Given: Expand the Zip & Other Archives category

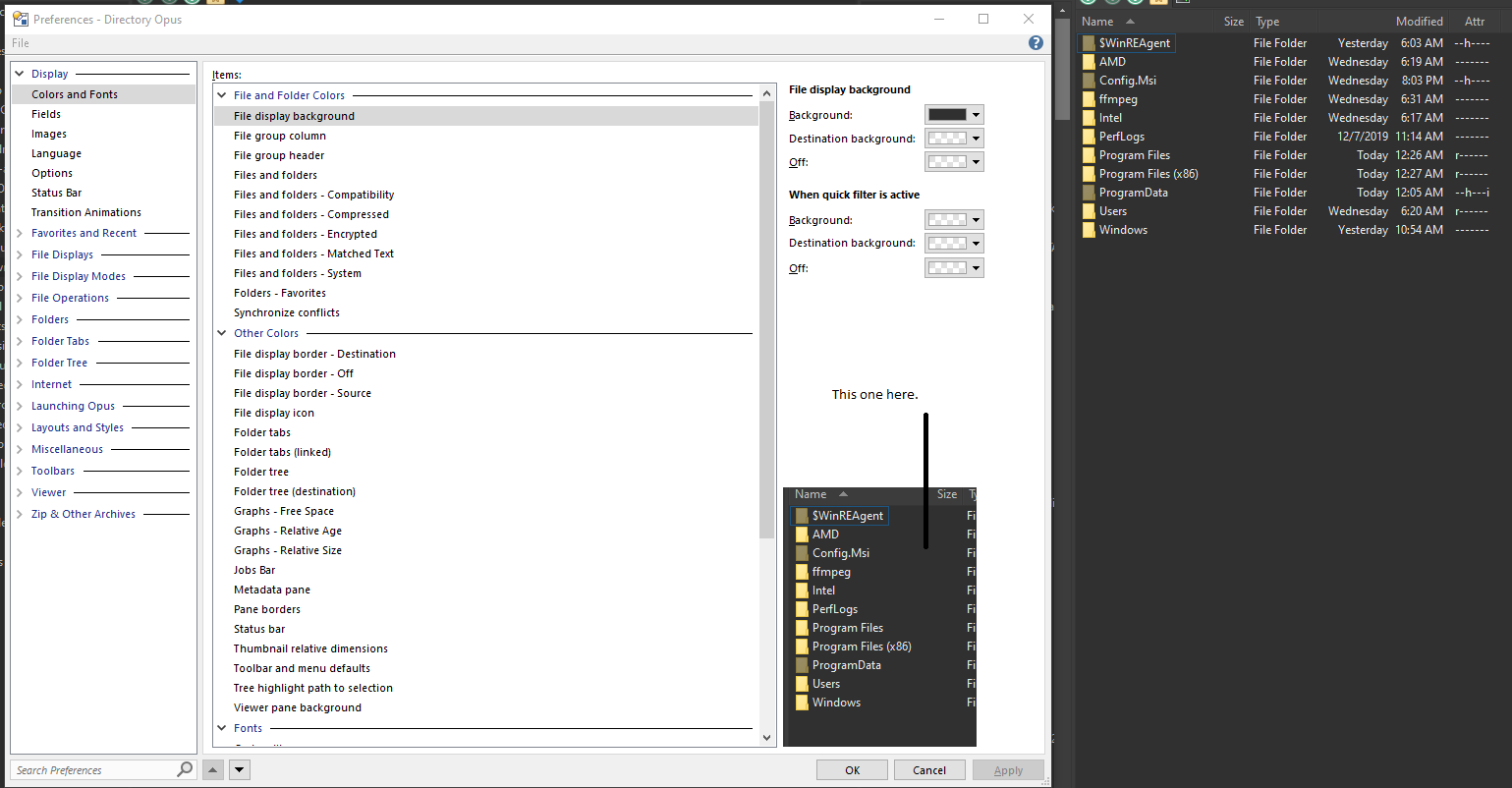Looking at the screenshot, I should (20, 514).
